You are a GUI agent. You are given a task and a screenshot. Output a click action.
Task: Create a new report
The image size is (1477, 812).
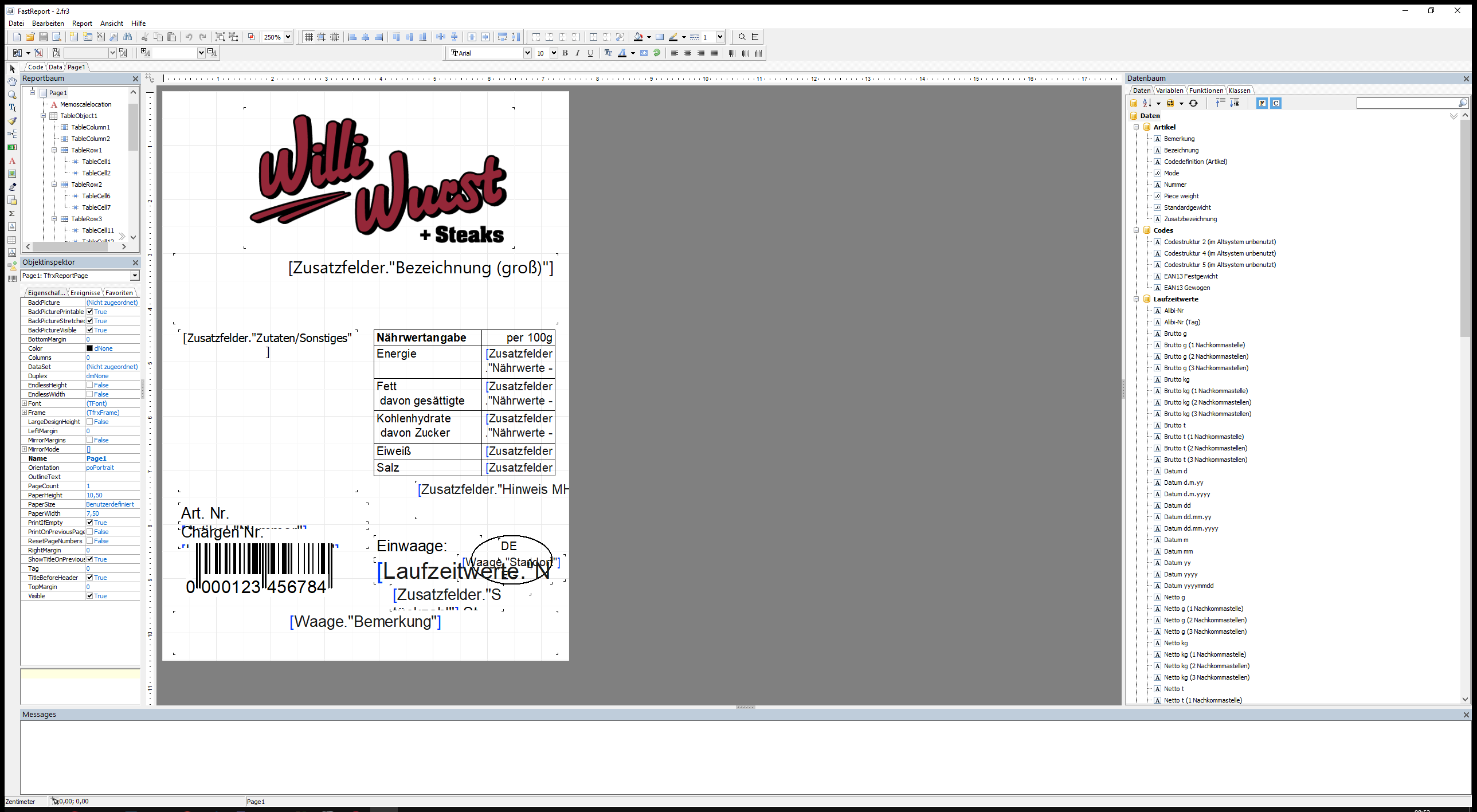[x=17, y=37]
